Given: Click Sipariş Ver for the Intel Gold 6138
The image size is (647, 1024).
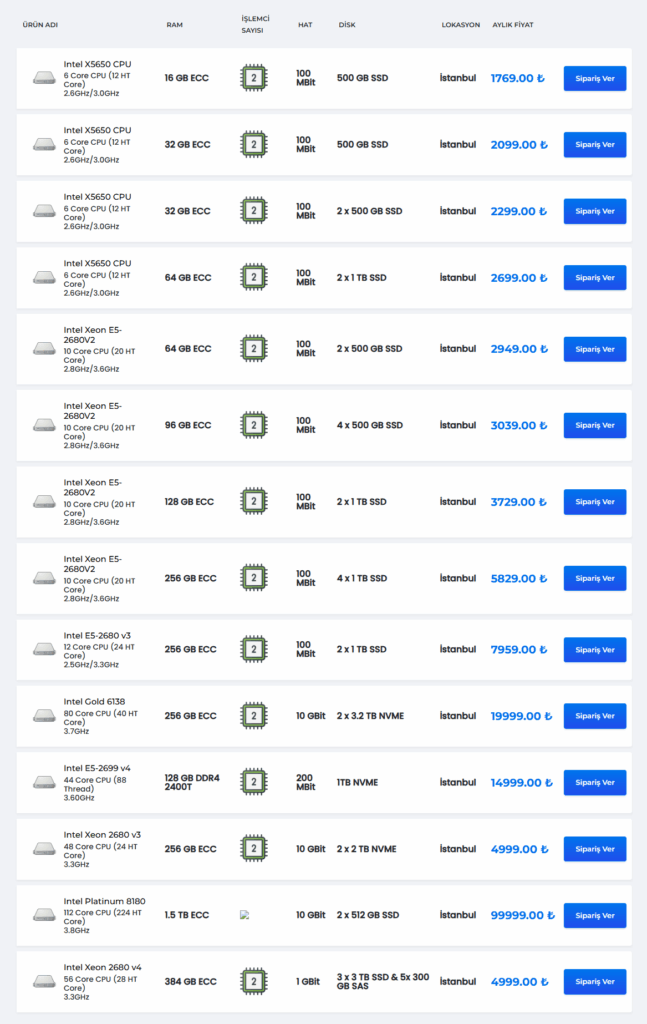Looking at the screenshot, I should (x=594, y=716).
